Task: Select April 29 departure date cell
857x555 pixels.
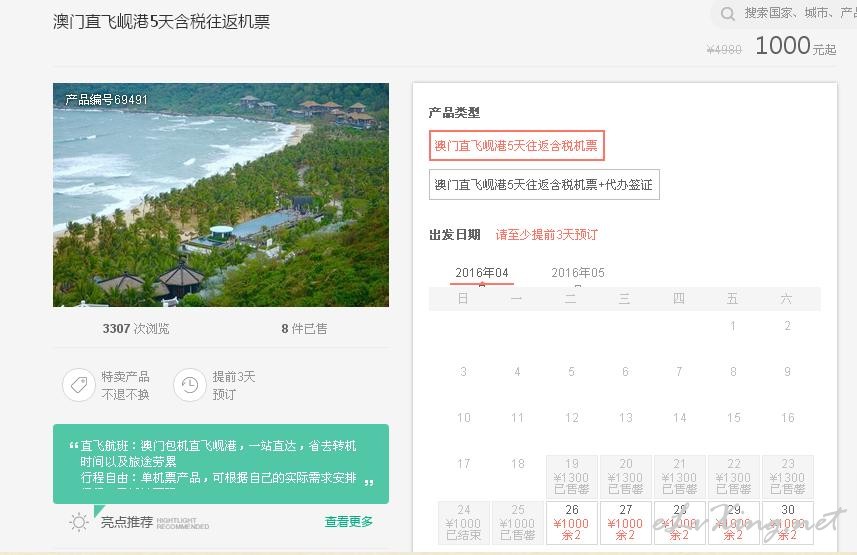Action: pos(734,522)
